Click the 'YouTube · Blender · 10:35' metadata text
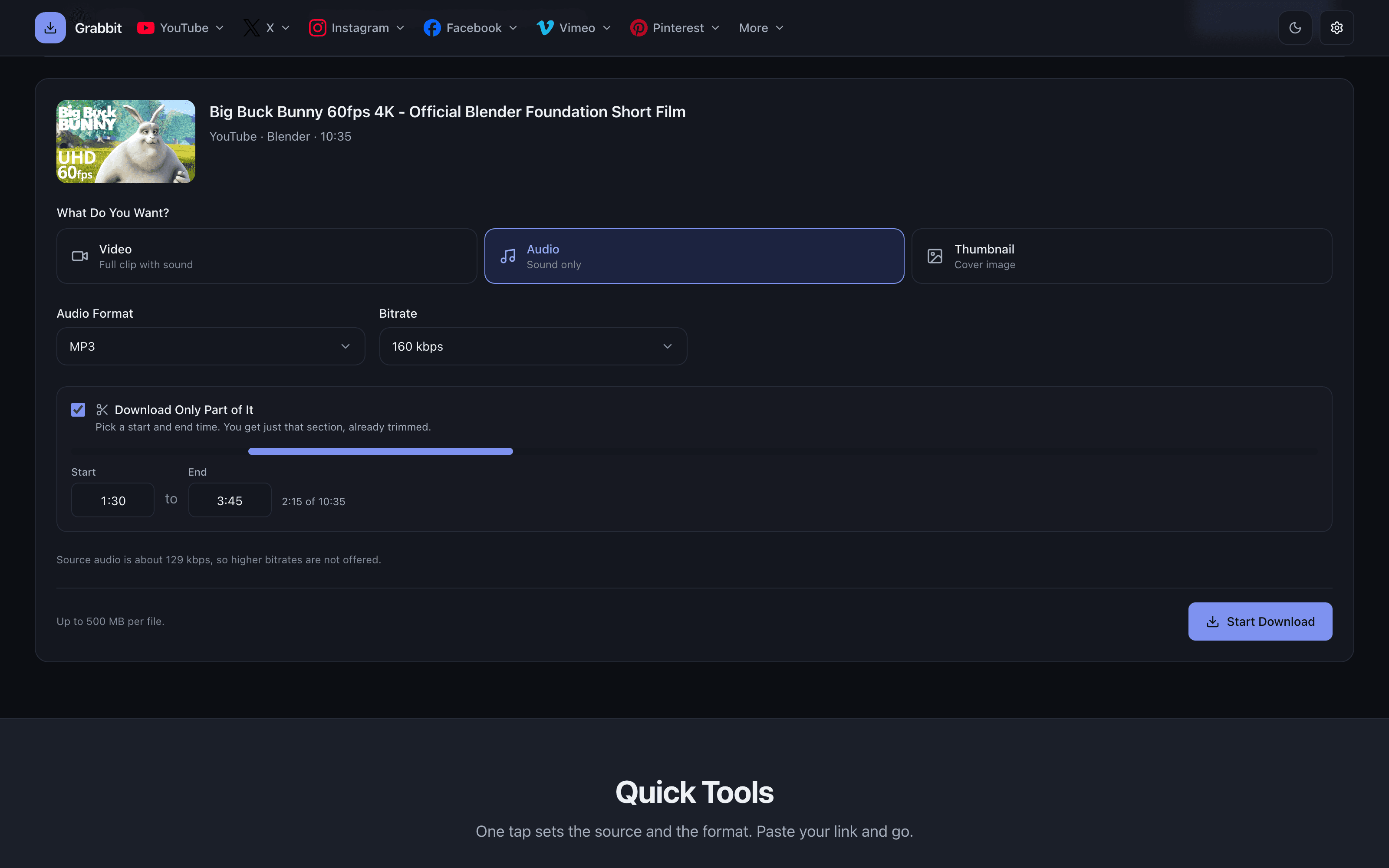The image size is (1389, 868). point(280,136)
